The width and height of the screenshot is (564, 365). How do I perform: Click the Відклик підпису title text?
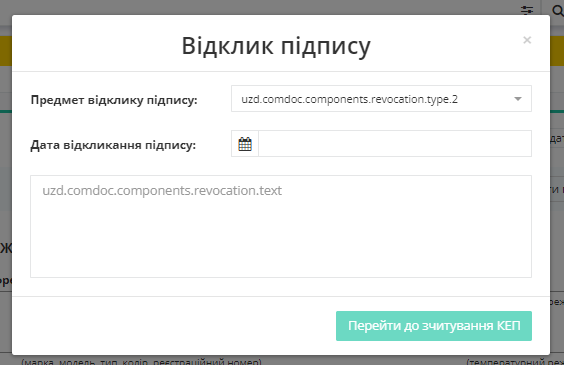(276, 46)
